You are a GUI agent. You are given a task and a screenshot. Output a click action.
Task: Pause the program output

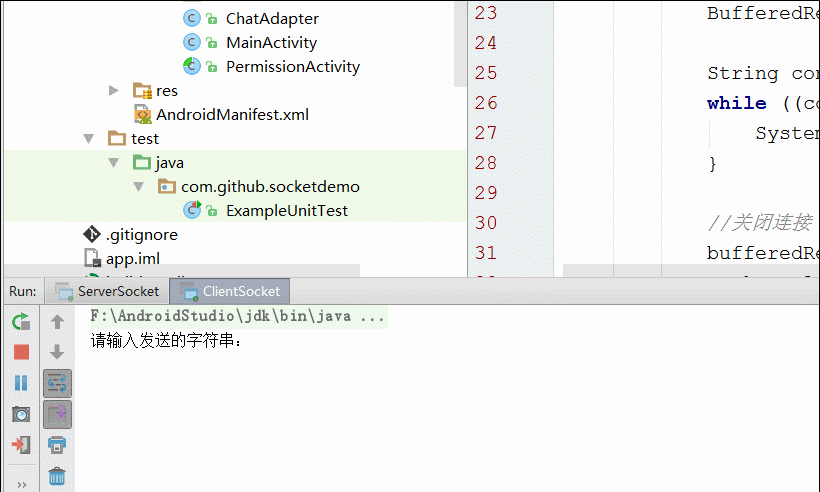(21, 383)
